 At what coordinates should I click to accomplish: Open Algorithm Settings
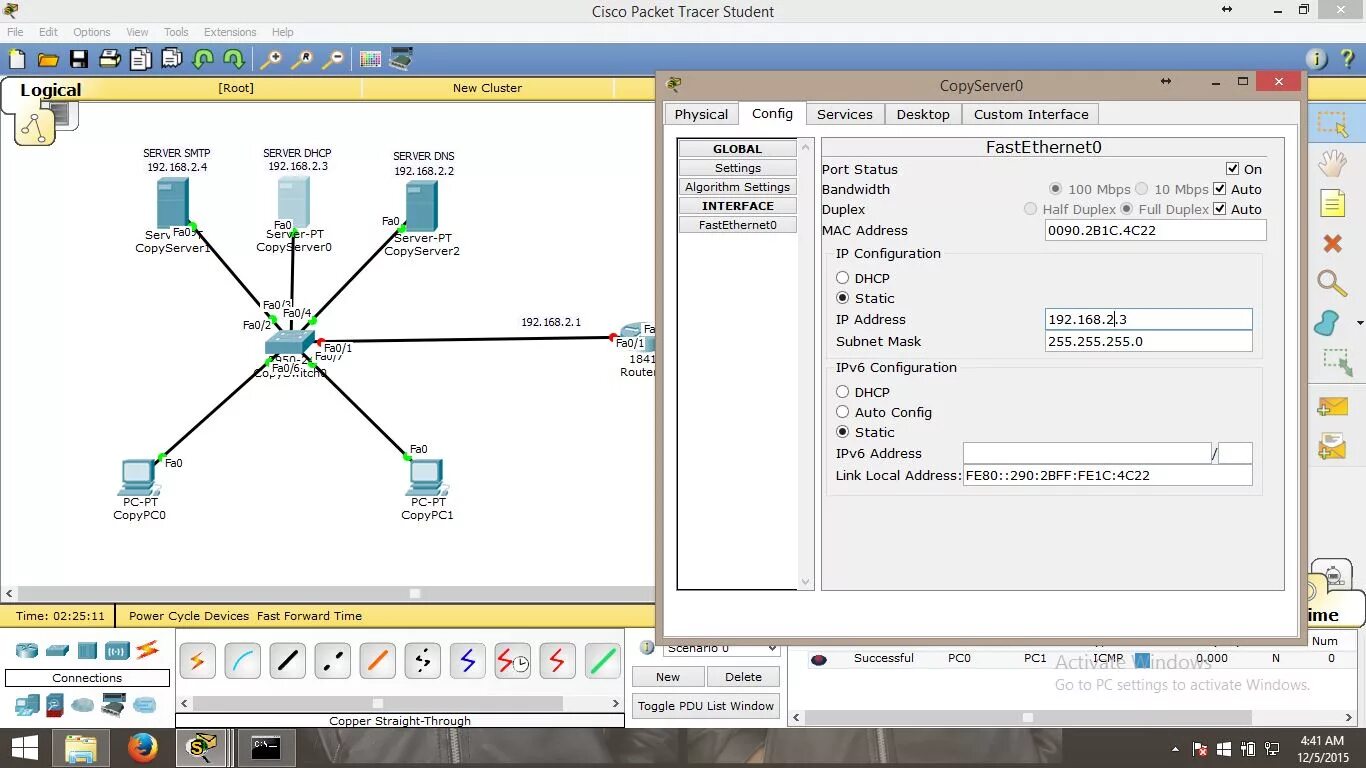[x=738, y=187]
